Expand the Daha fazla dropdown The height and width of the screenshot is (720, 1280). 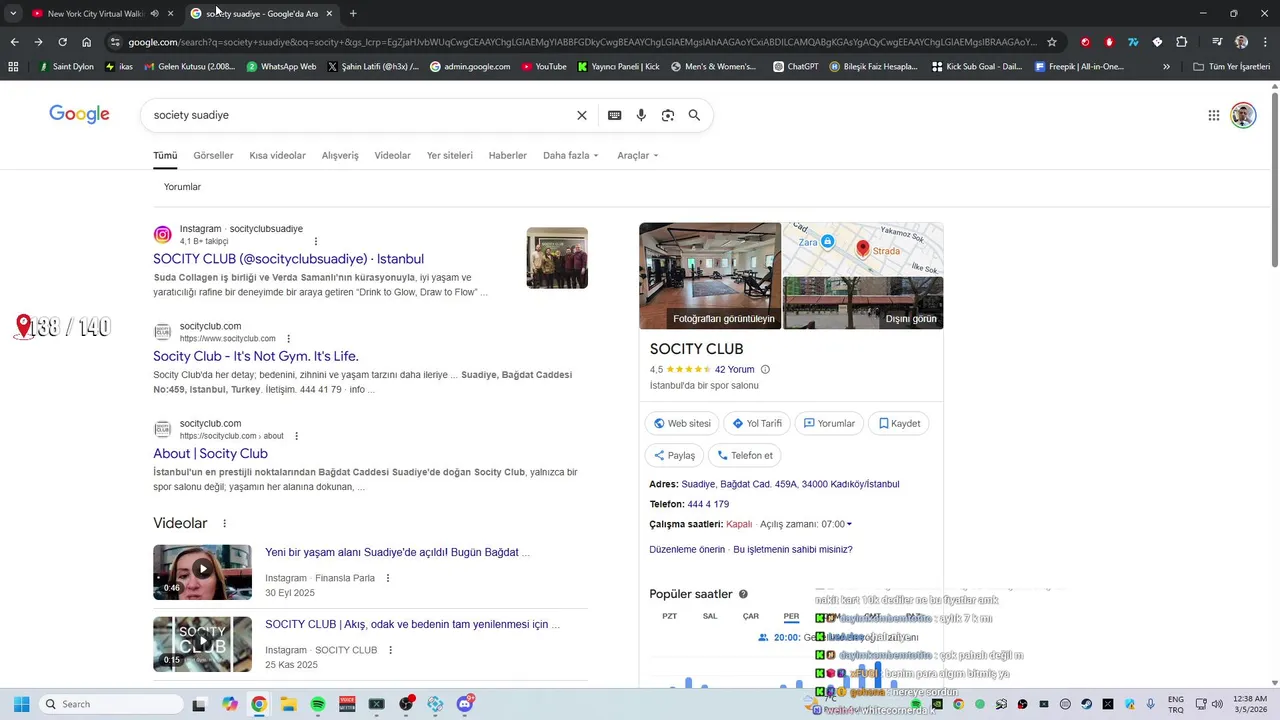[571, 156]
